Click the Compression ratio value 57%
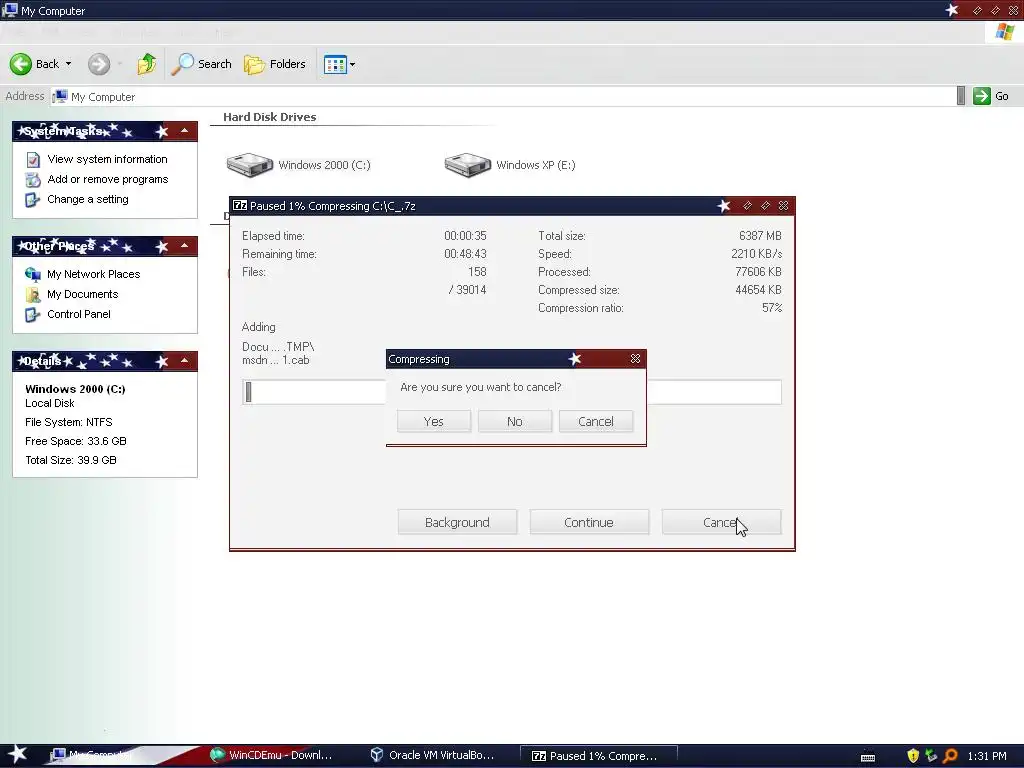The image size is (1024, 768). (x=772, y=308)
